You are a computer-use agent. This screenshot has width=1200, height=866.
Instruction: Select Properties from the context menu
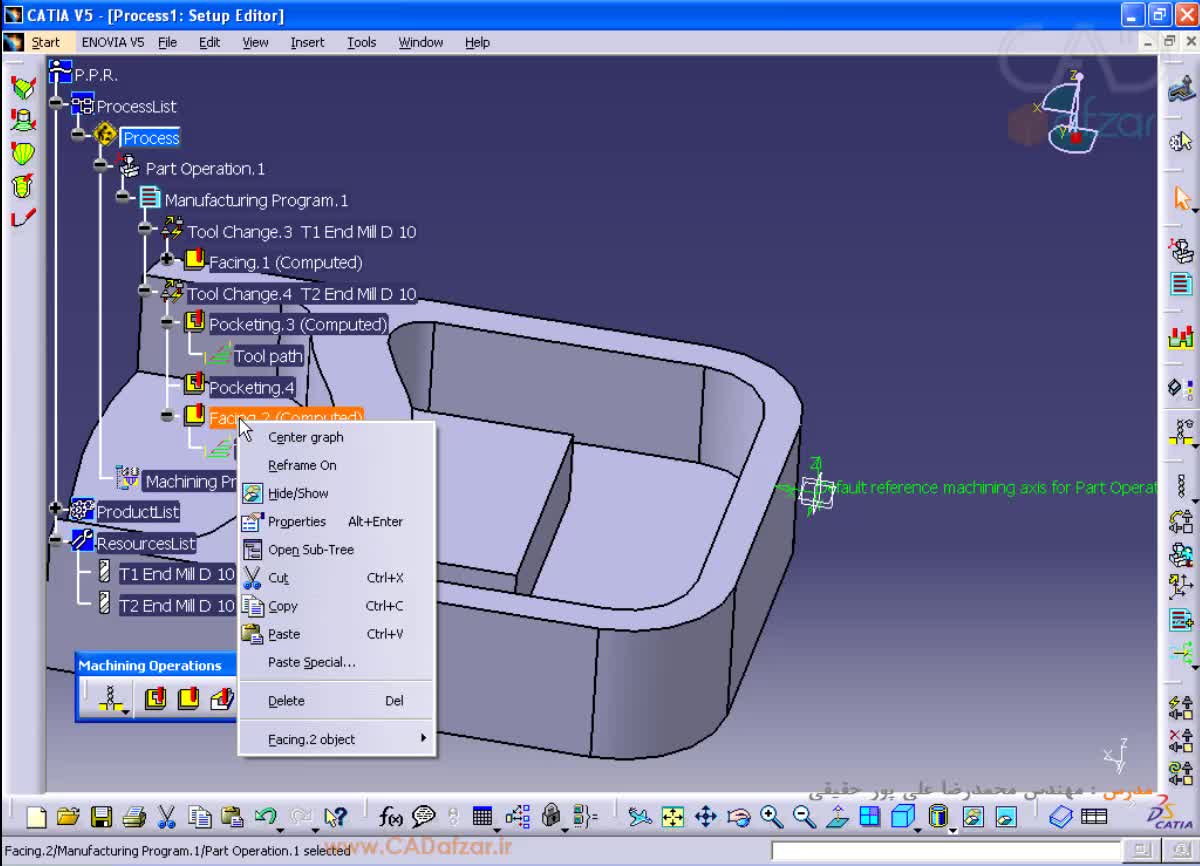click(296, 521)
